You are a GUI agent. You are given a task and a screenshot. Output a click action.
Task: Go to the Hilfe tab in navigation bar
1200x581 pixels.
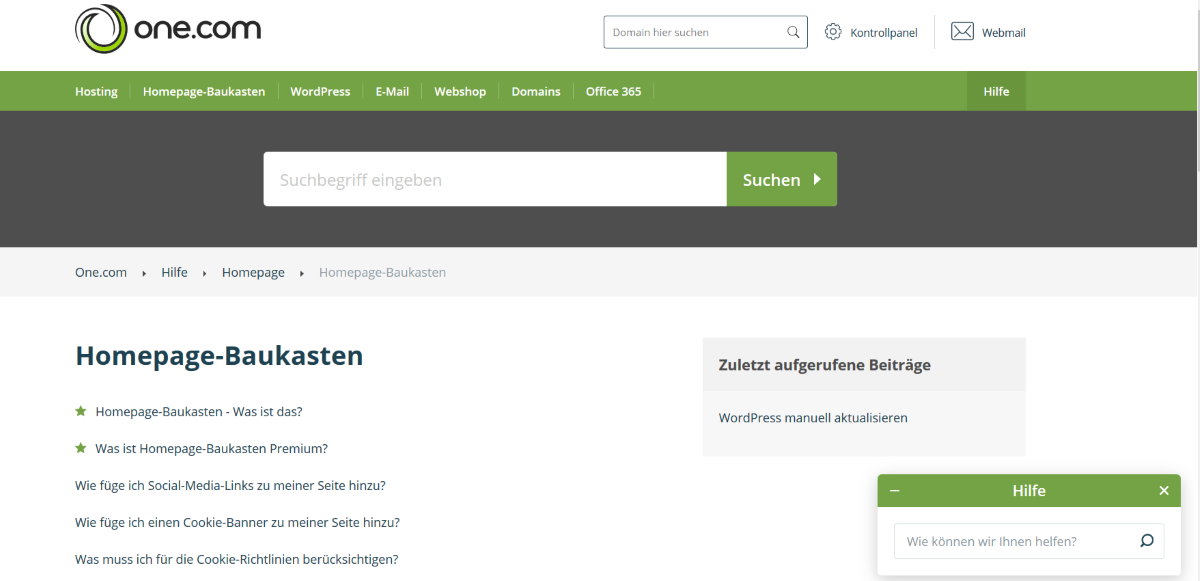click(996, 91)
